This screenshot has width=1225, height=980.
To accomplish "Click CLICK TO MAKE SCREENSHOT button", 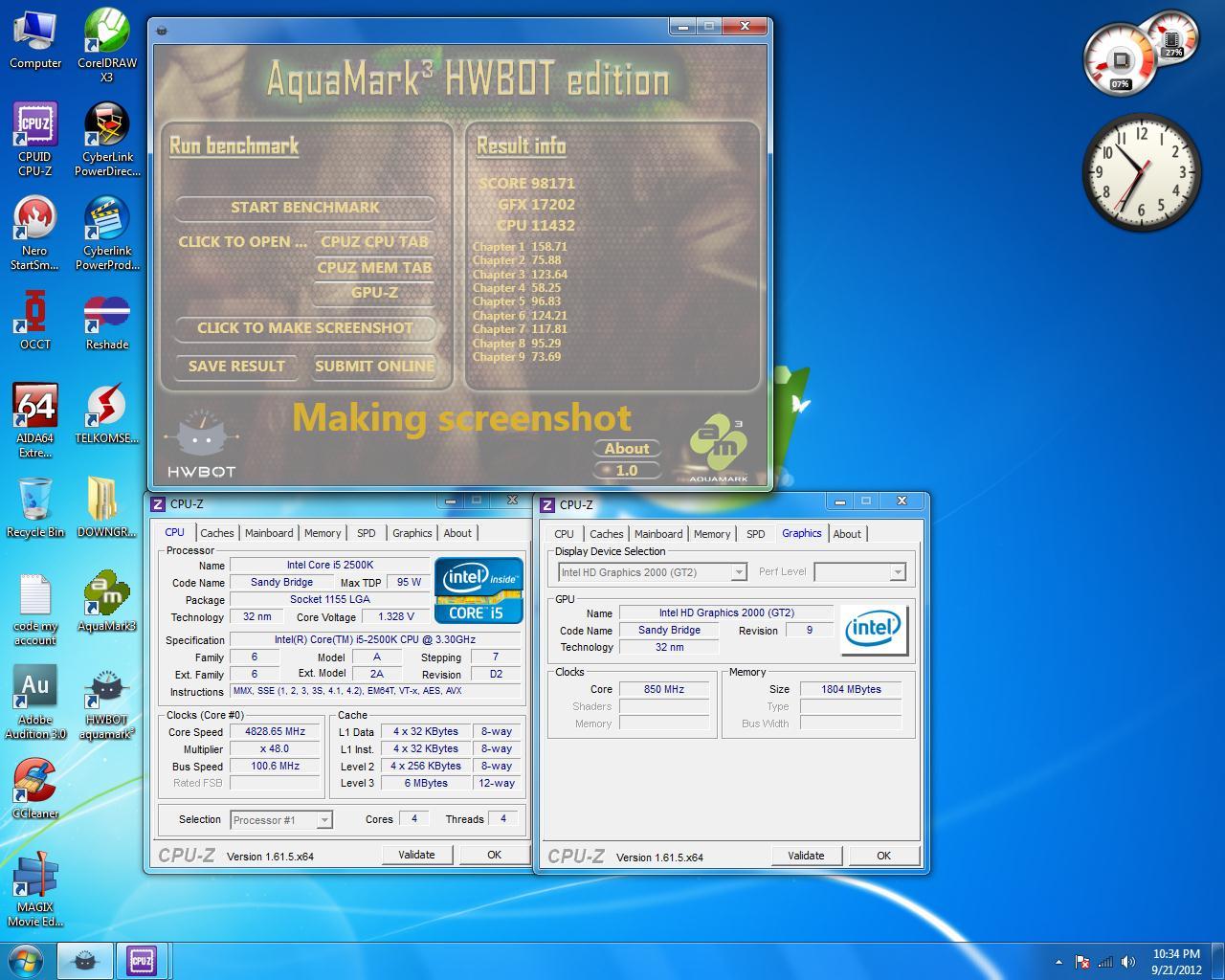I will tap(305, 327).
